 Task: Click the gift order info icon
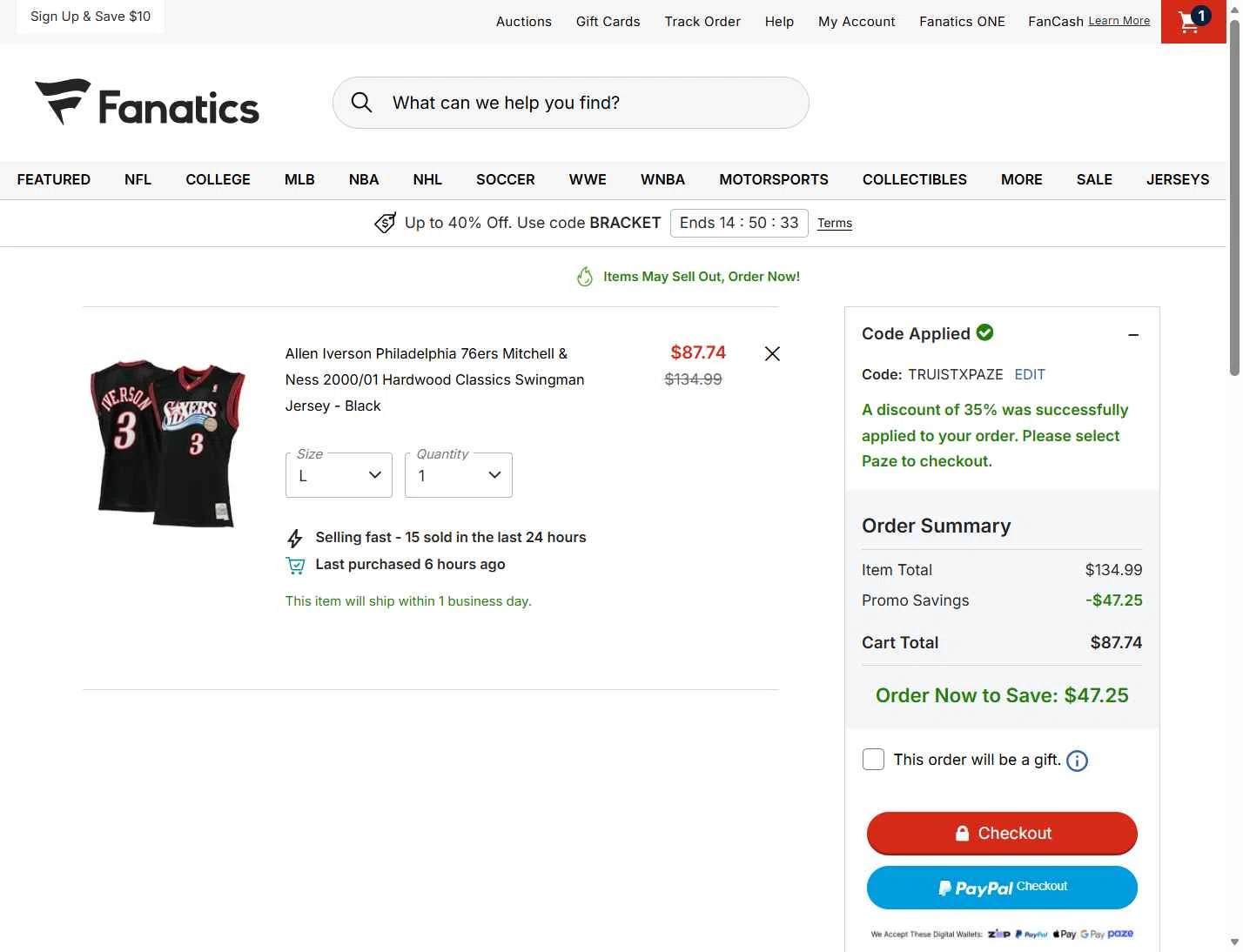[1077, 761]
